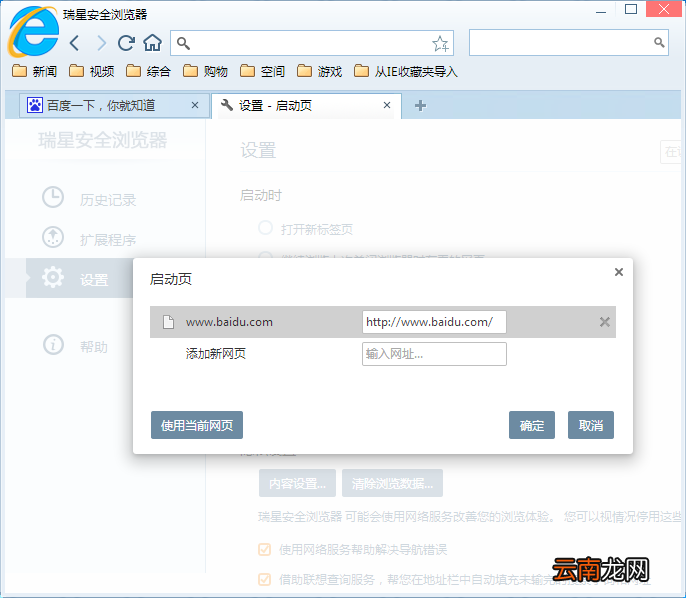Open the 内容设置 button
The image size is (686, 598).
(297, 483)
